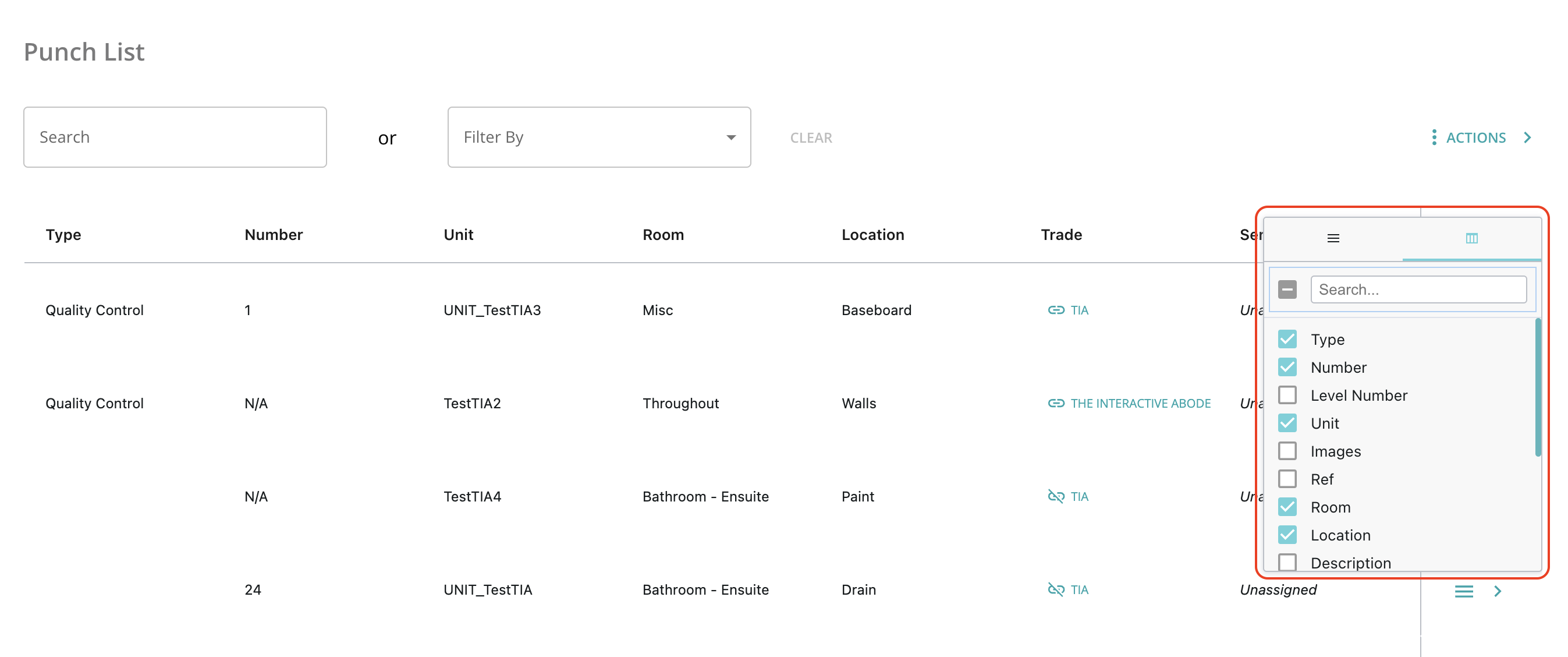The width and height of the screenshot is (1568, 657).
Task: Sort by the Type column header
Action: click(x=63, y=234)
